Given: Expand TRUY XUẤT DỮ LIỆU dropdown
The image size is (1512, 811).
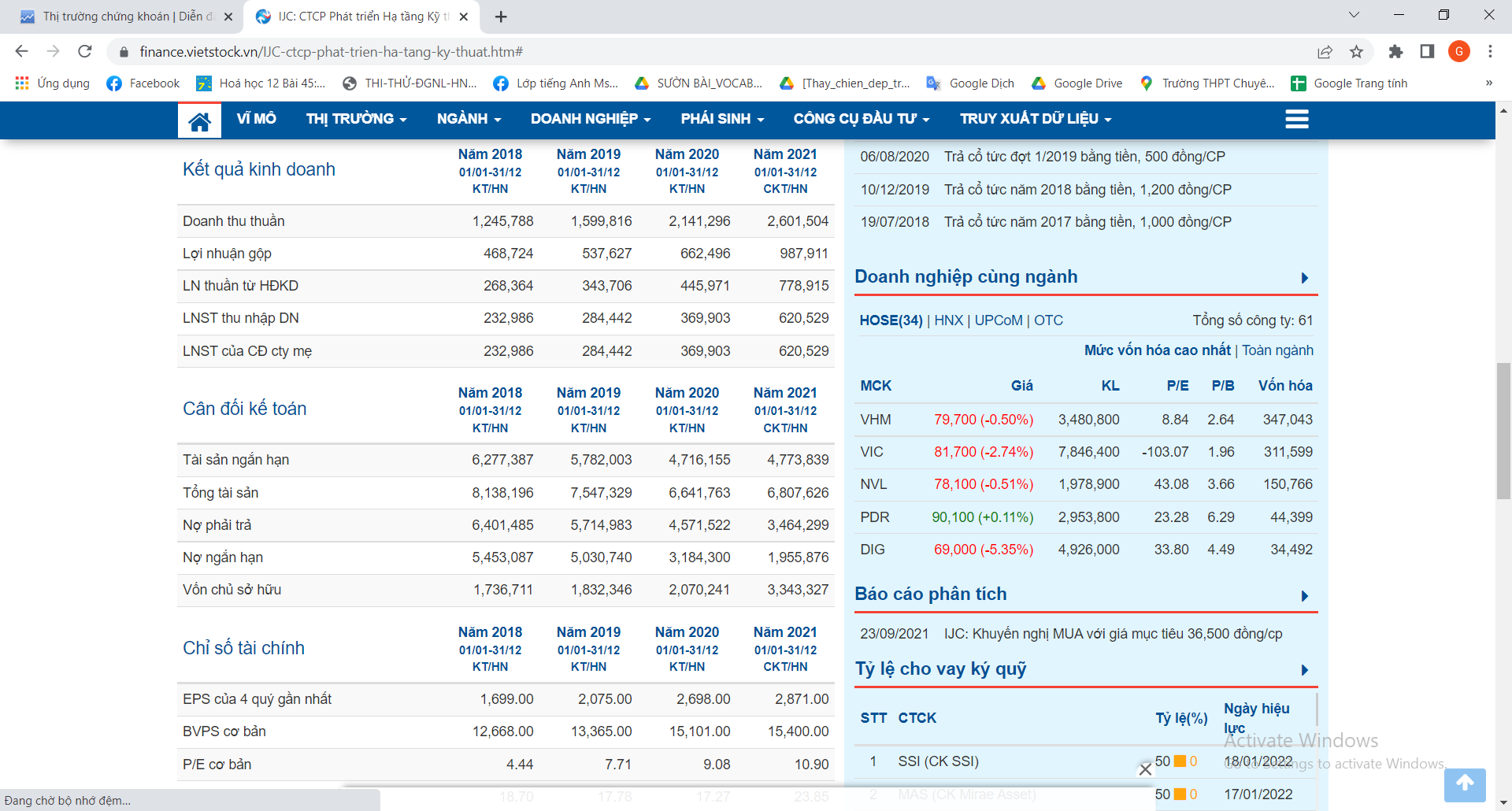Looking at the screenshot, I should 1036,119.
